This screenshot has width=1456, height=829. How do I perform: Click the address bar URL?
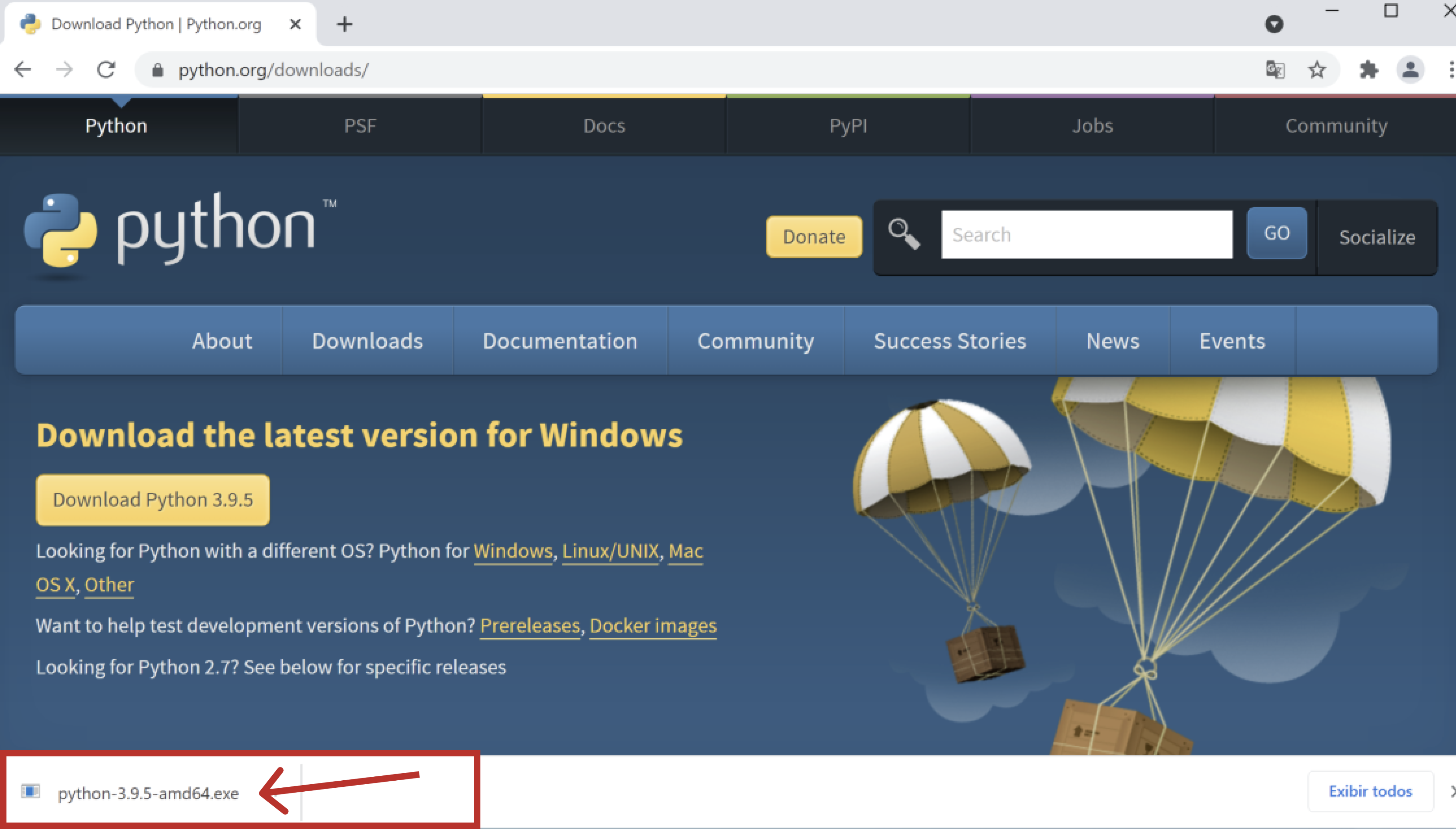click(x=273, y=69)
